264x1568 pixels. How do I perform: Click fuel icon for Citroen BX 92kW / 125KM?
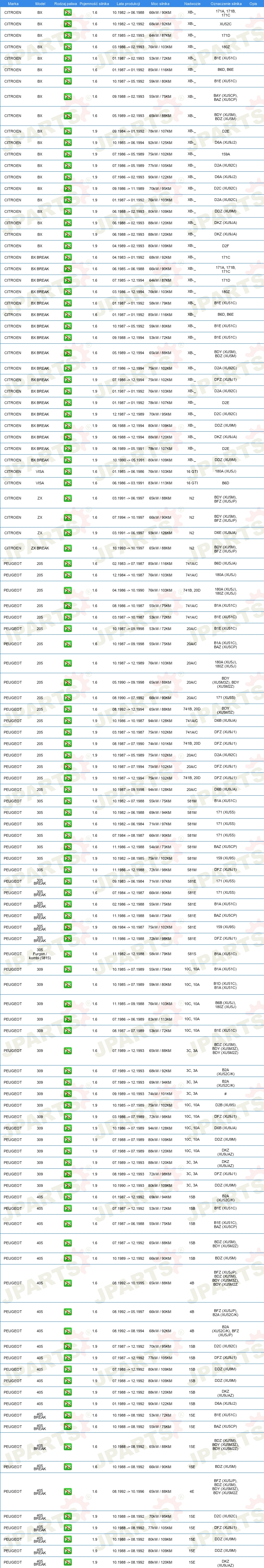coord(68,143)
